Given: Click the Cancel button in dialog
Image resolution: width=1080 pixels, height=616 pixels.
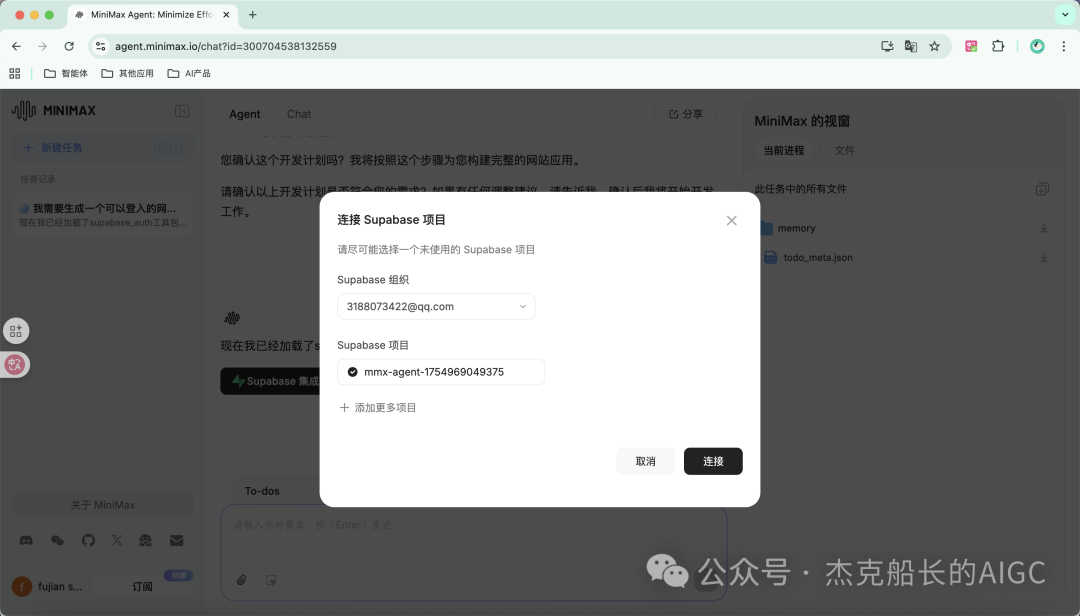Looking at the screenshot, I should pyautogui.click(x=645, y=461).
